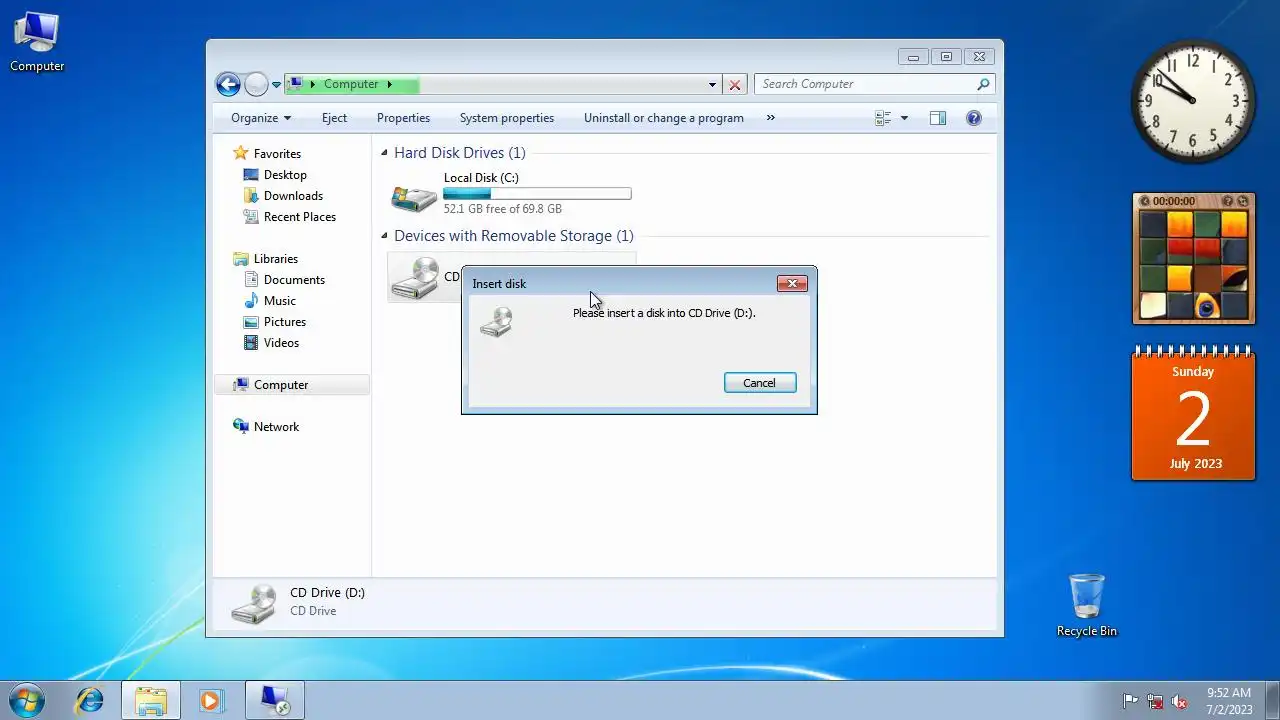This screenshot has height=720, width=1280.
Task: Open Desktop in Favorites
Action: click(285, 175)
